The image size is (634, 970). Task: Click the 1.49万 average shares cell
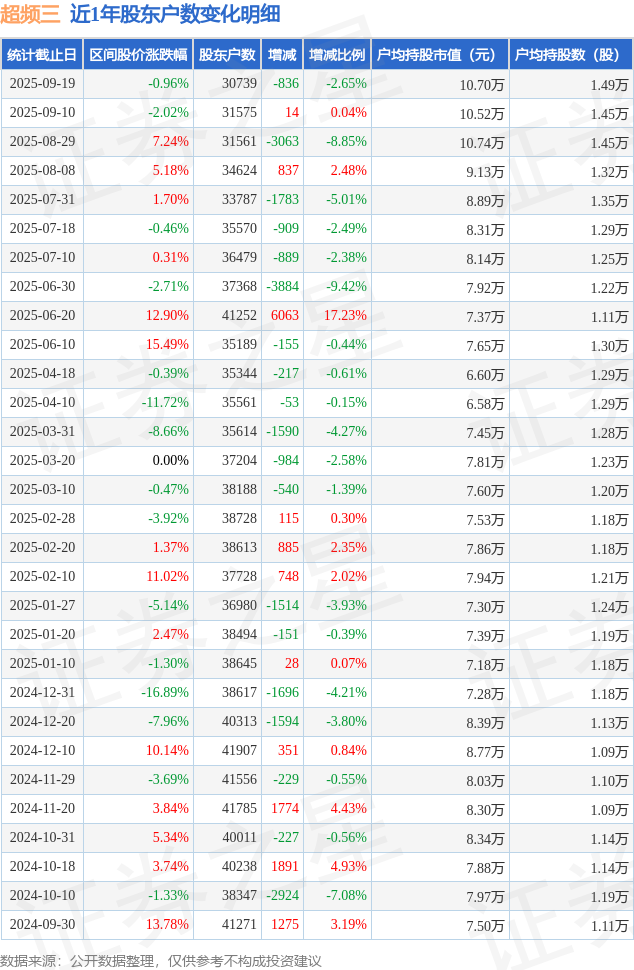pyautogui.click(x=609, y=84)
